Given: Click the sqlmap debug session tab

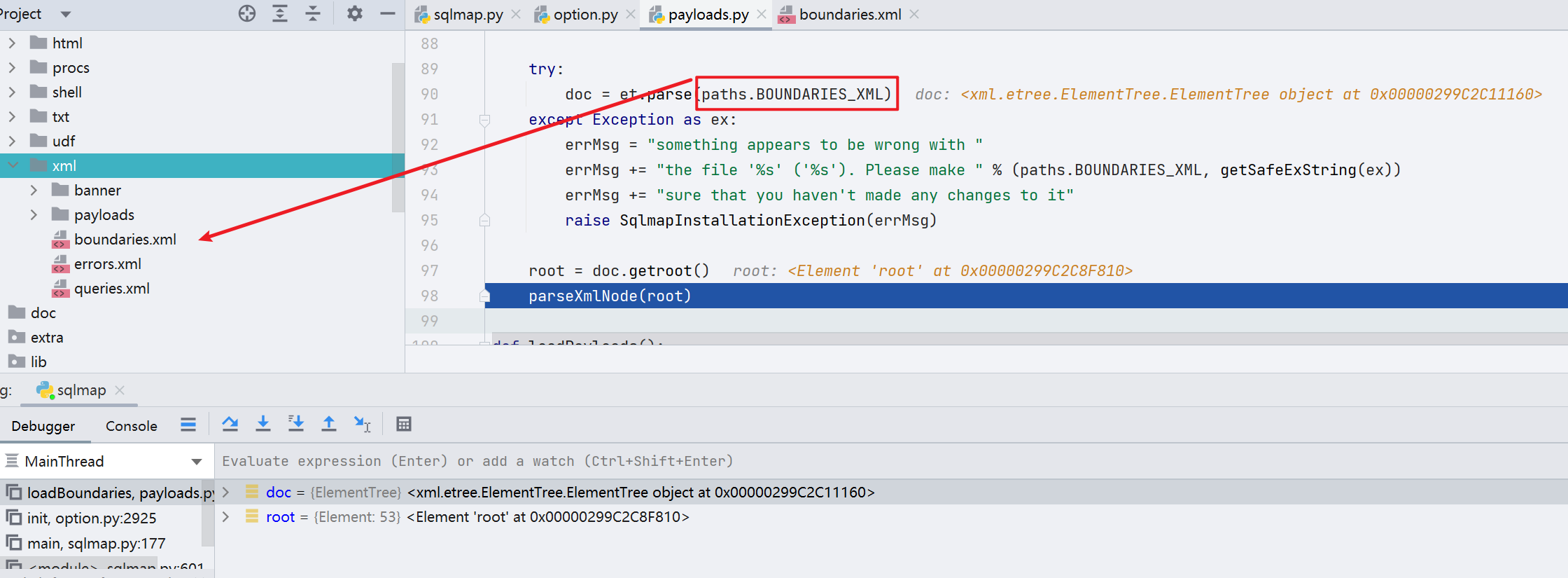Looking at the screenshot, I should pos(81,390).
